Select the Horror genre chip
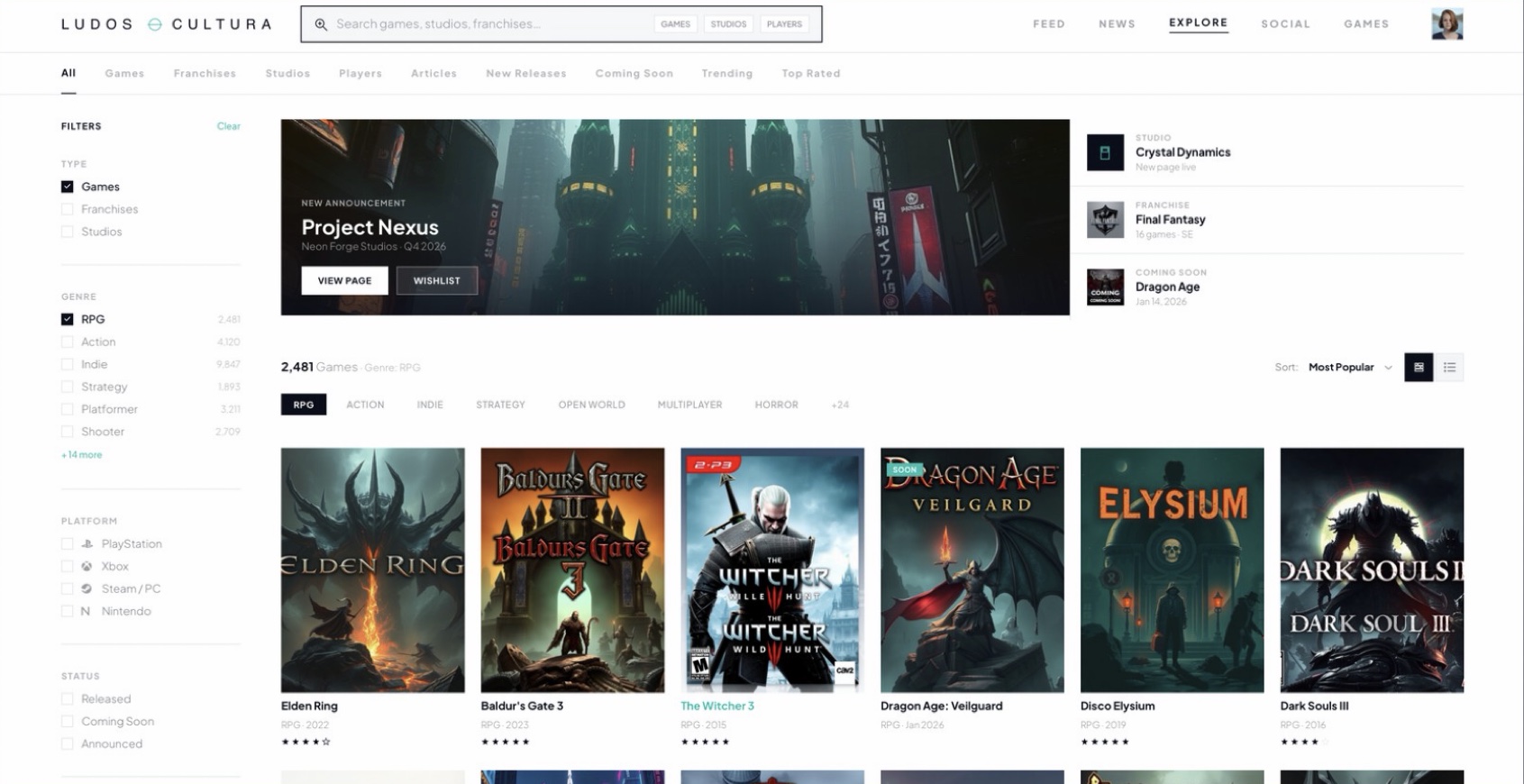 pyautogui.click(x=777, y=405)
